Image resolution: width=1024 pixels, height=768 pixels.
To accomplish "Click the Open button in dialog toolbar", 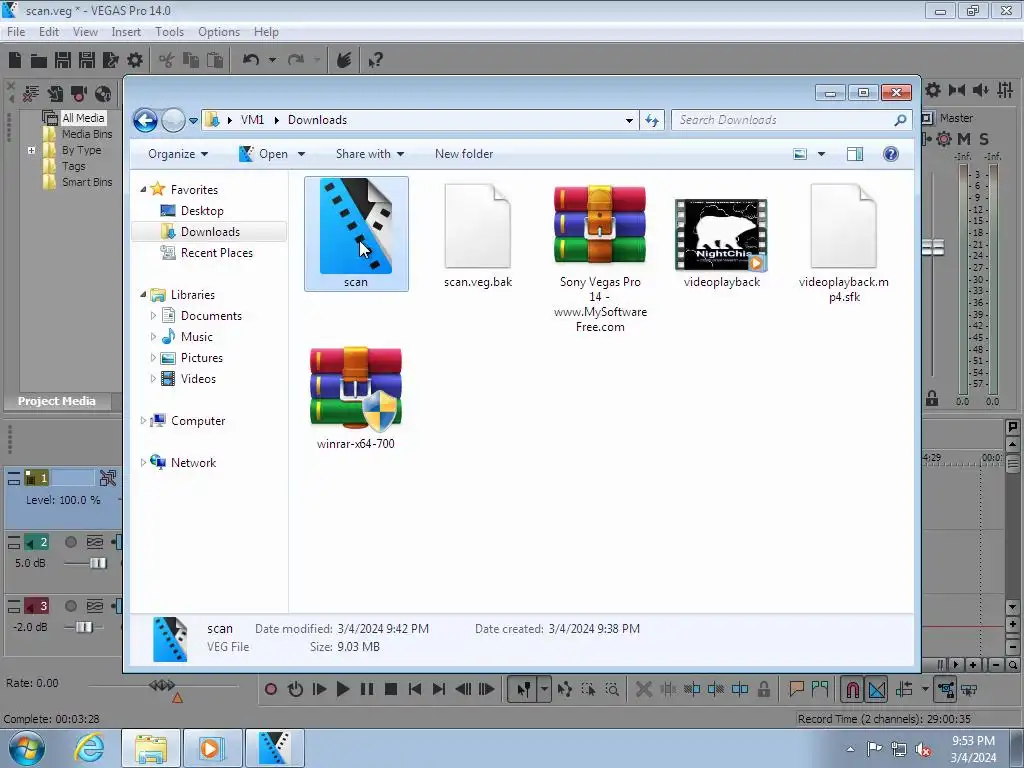I will [x=264, y=154].
